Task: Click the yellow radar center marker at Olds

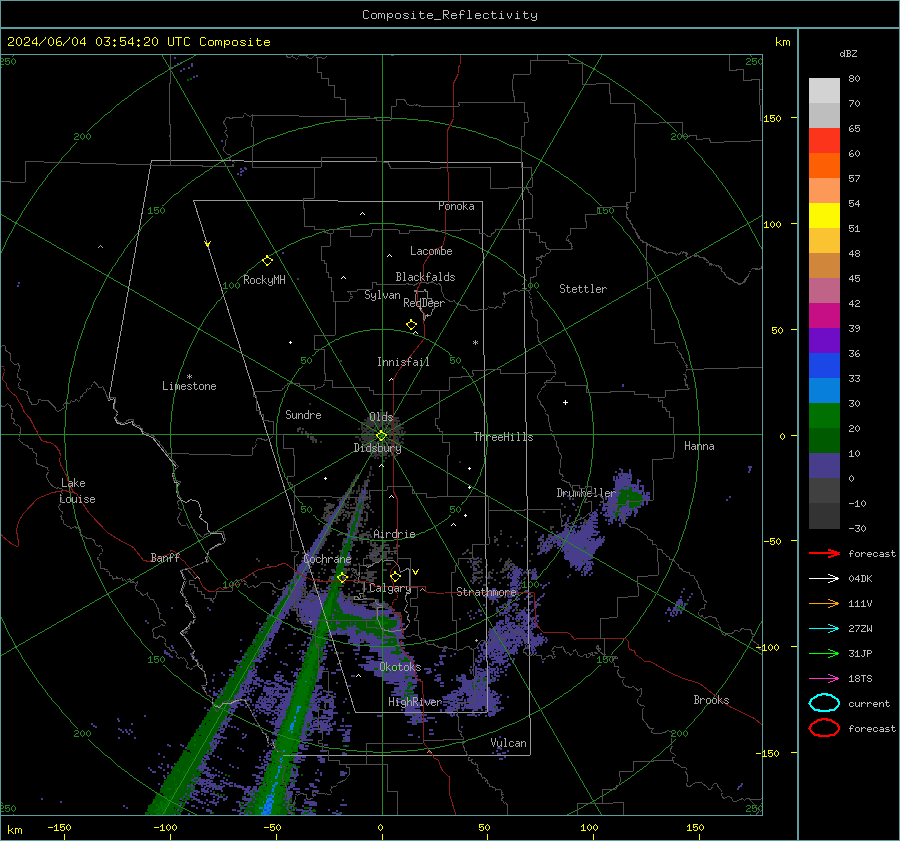Action: click(381, 435)
